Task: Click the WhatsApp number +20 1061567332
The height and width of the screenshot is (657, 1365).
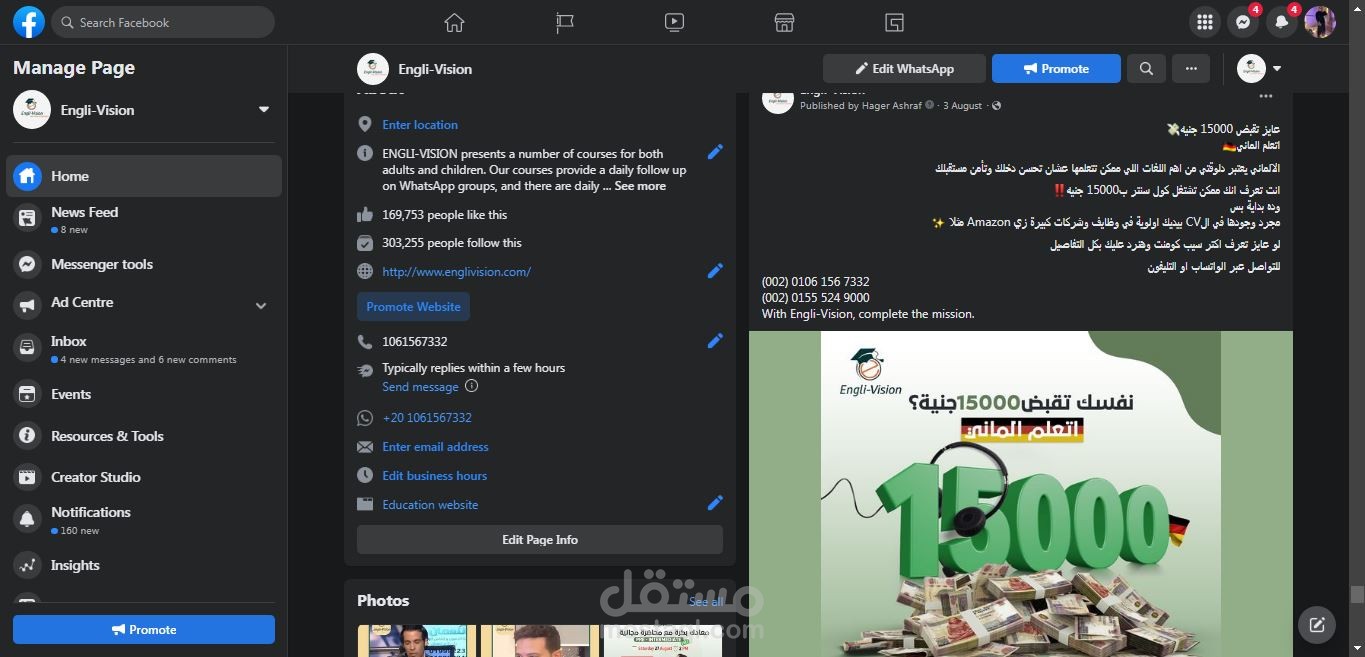Action: (x=427, y=418)
